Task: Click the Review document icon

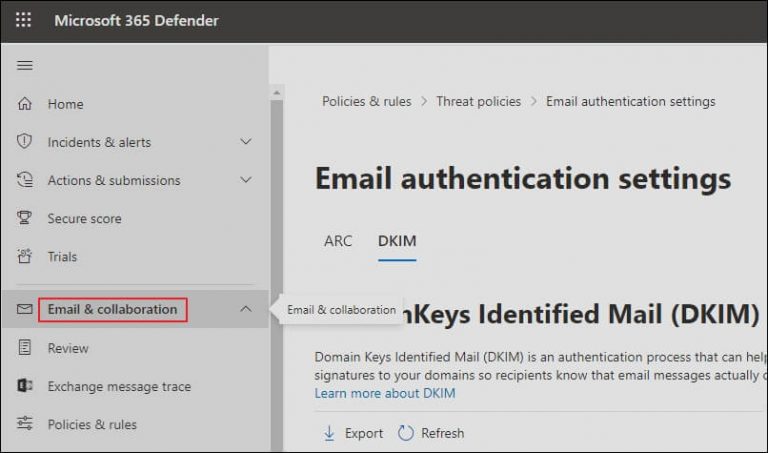Action: point(24,347)
